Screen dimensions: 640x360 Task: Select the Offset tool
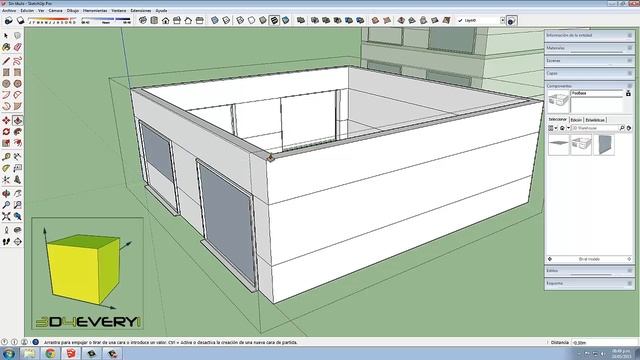coord(18,143)
